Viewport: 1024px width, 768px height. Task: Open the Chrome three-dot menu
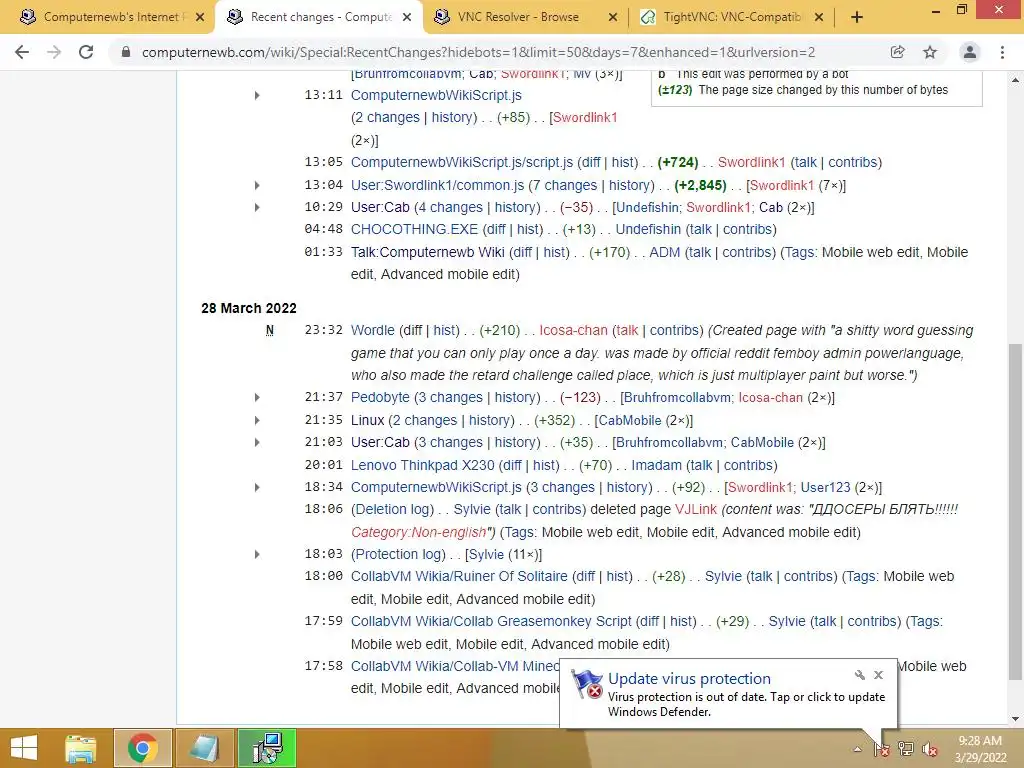[1002, 52]
